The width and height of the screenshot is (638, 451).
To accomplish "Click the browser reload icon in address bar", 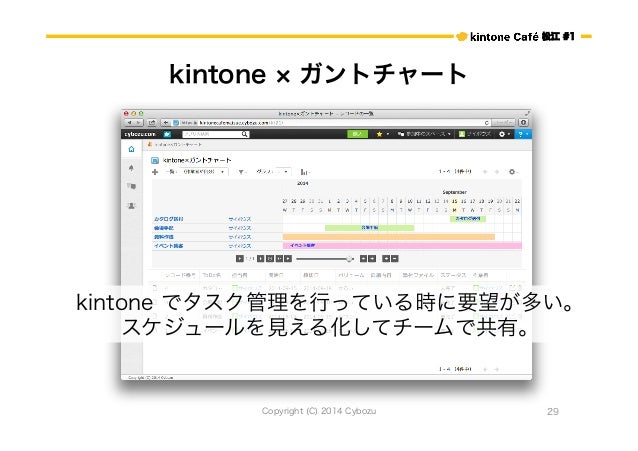I will pos(487,123).
